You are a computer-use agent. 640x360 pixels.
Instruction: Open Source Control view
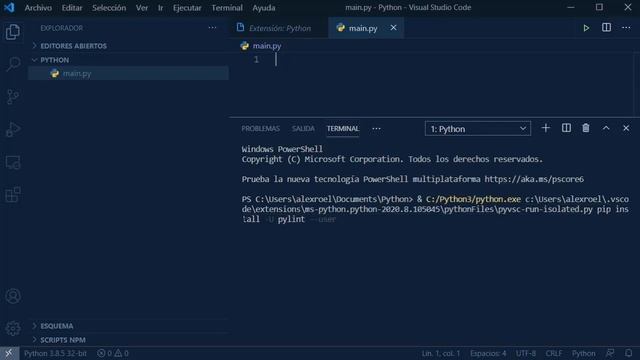coord(13,97)
